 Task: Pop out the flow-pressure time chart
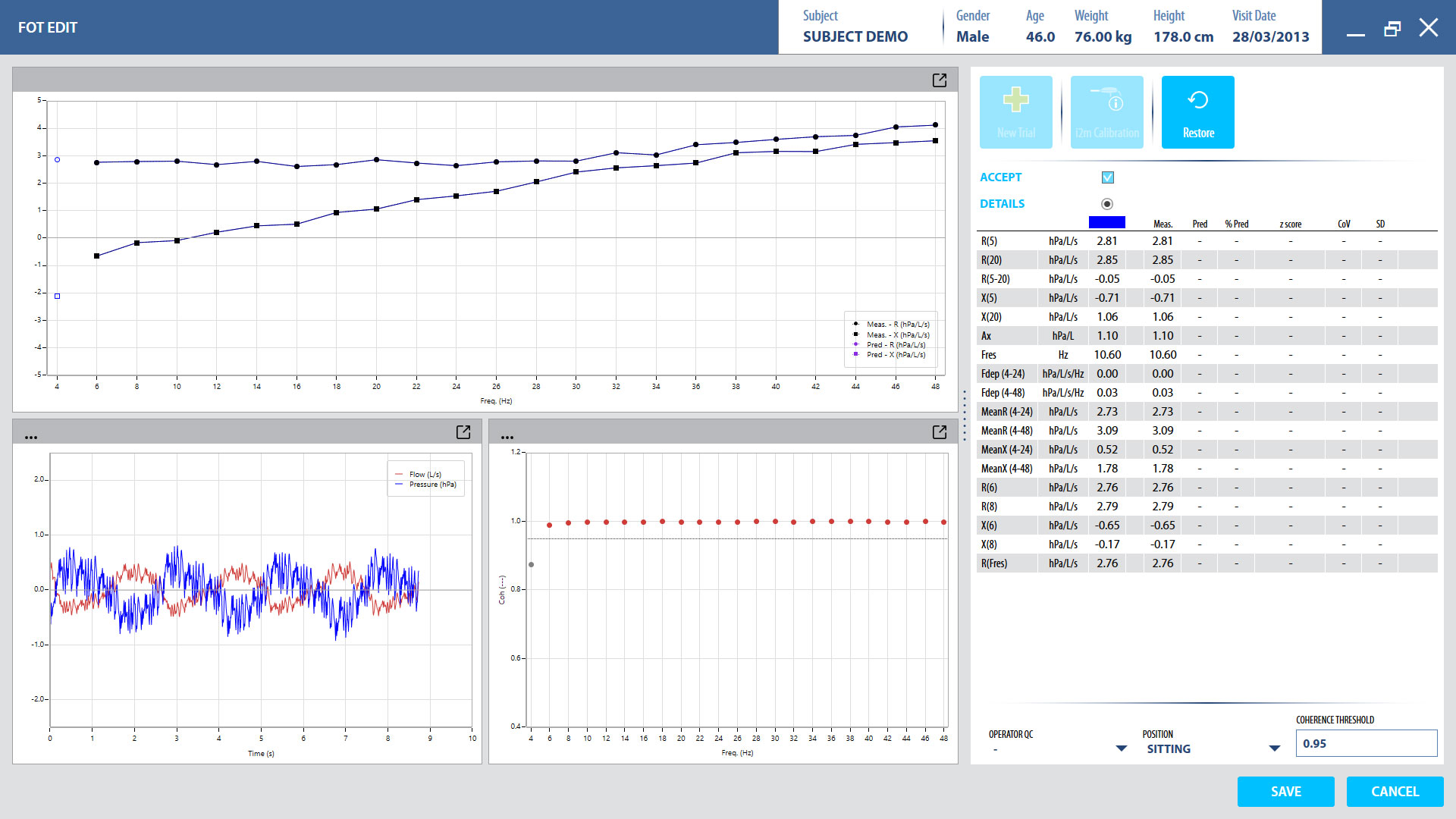point(463,432)
